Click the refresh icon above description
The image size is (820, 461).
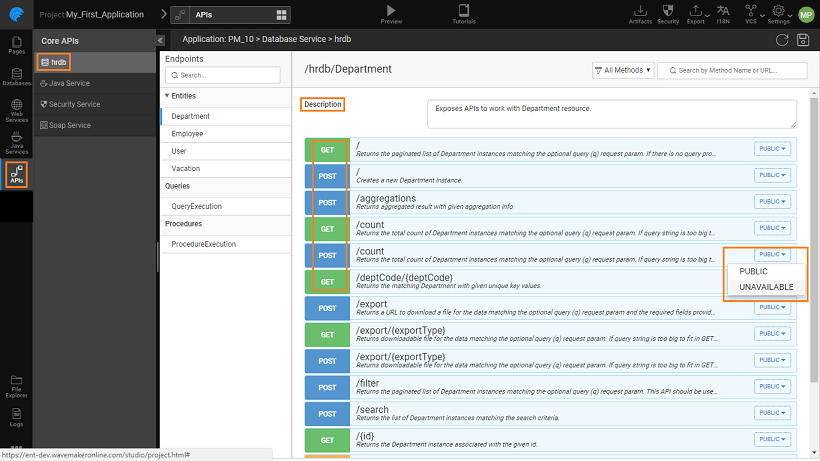tap(782, 39)
